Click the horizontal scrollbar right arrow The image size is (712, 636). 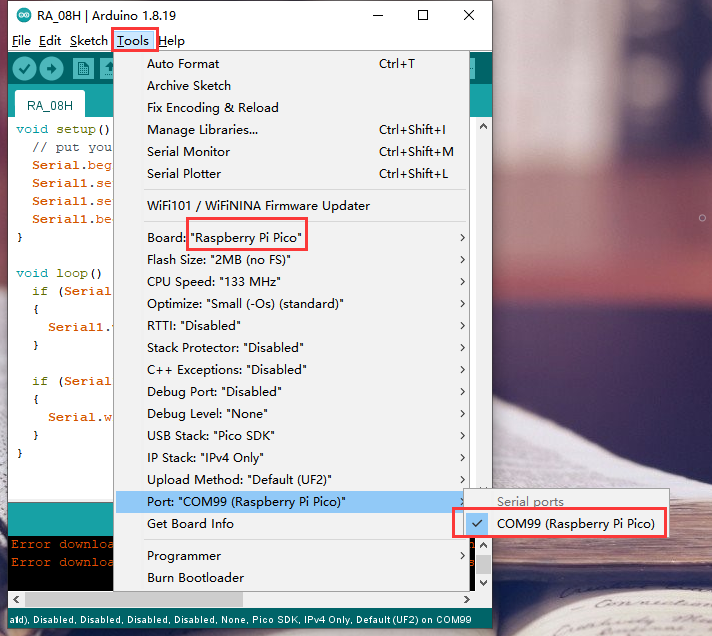(466, 599)
